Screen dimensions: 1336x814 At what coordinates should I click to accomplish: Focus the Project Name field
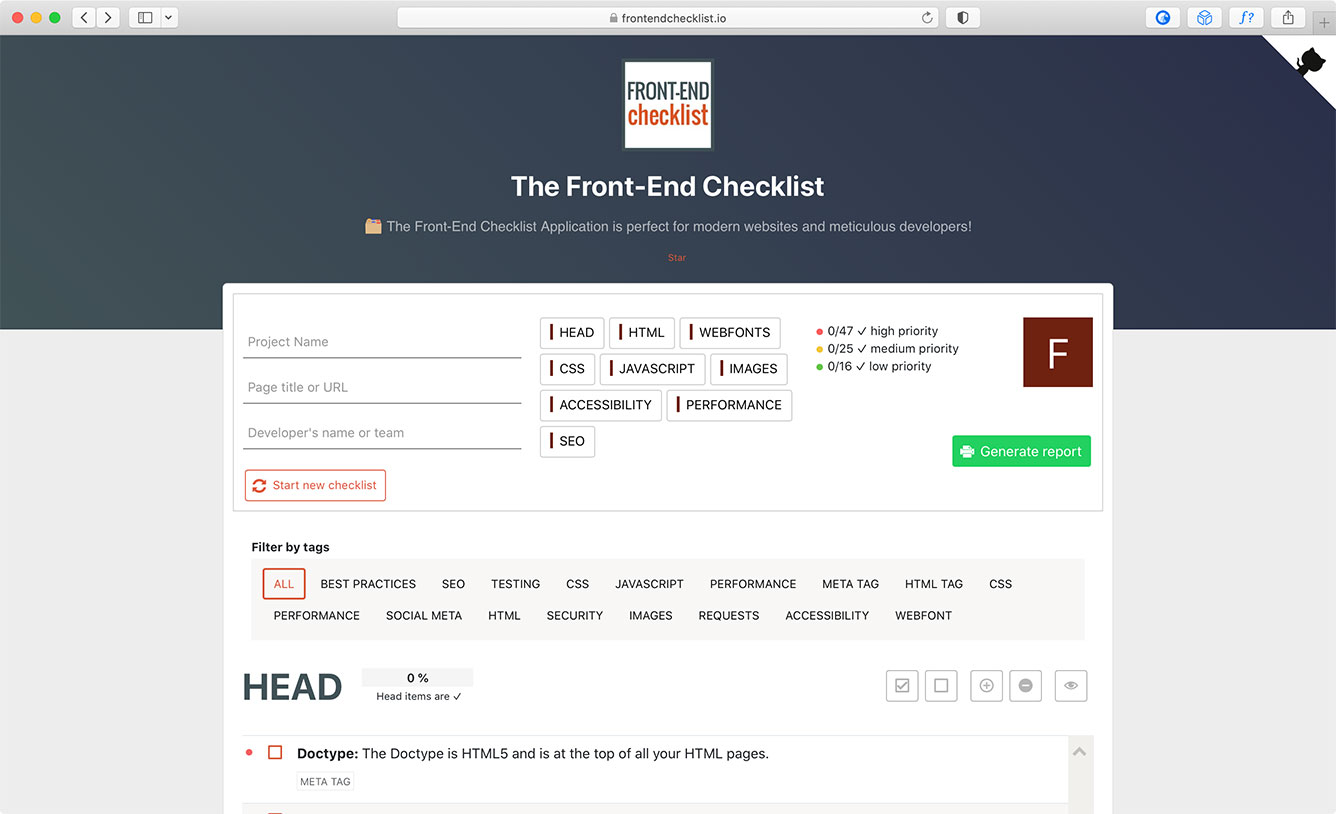coord(382,342)
